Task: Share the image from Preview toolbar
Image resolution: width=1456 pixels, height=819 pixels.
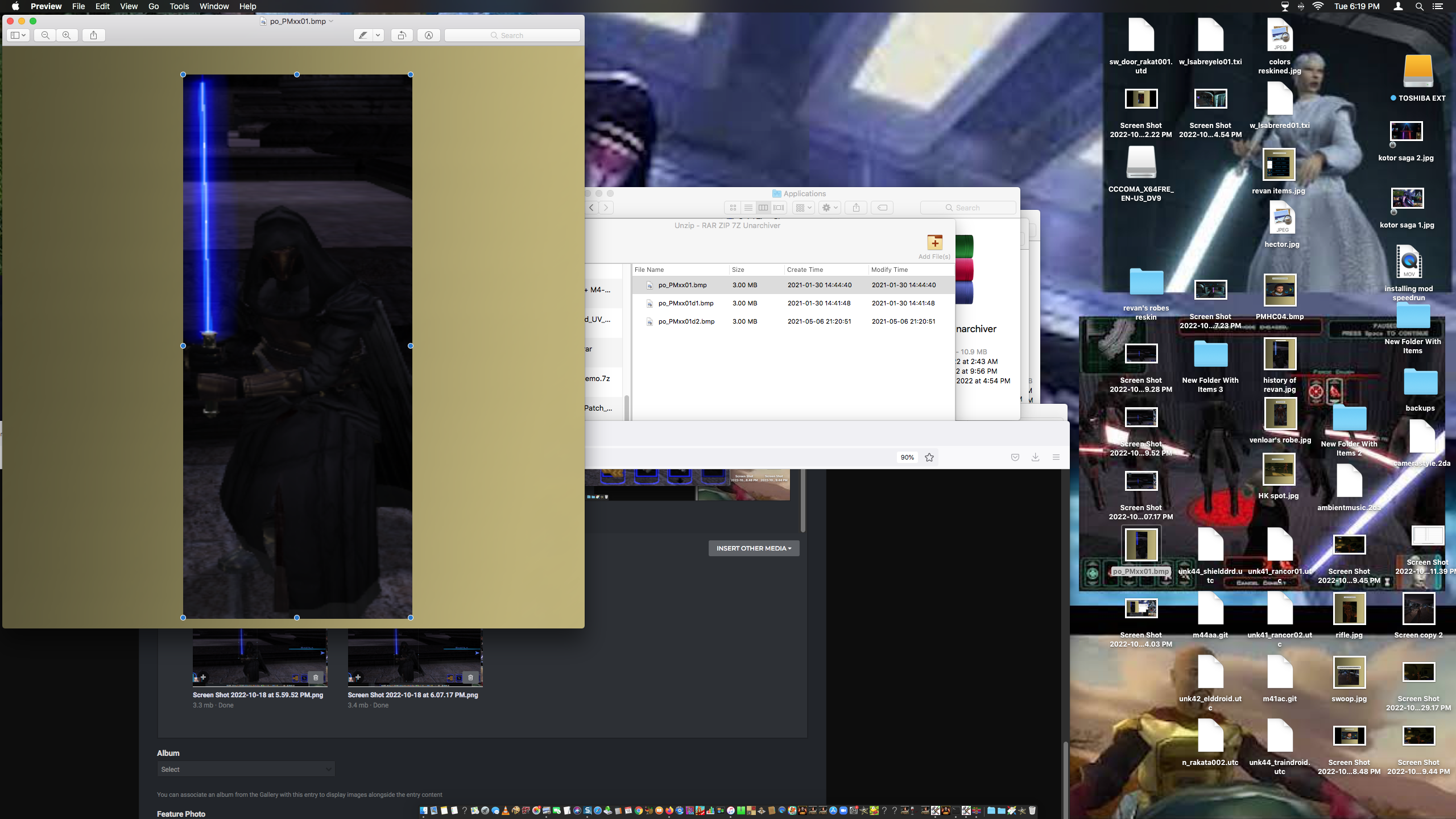Action: tap(94, 35)
